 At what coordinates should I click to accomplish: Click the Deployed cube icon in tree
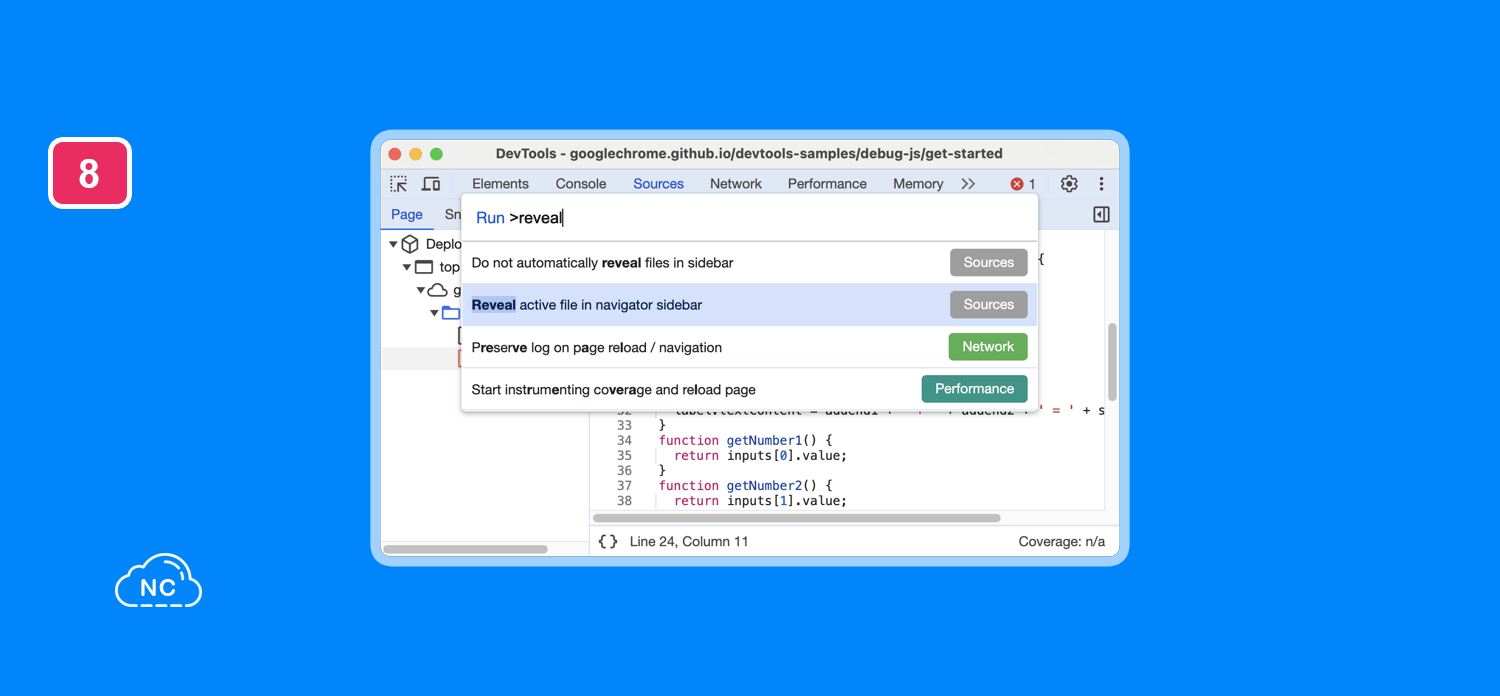[410, 244]
